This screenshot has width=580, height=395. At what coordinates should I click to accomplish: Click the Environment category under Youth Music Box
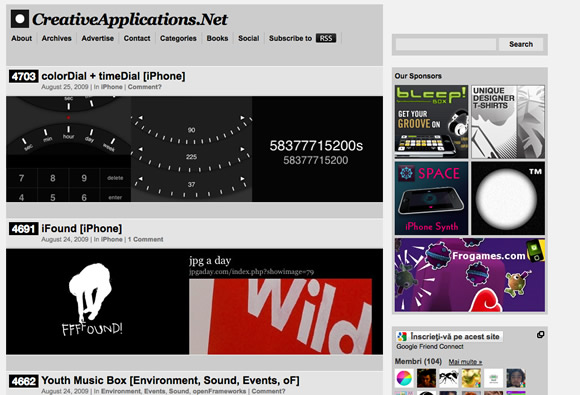pyautogui.click(x=121, y=391)
